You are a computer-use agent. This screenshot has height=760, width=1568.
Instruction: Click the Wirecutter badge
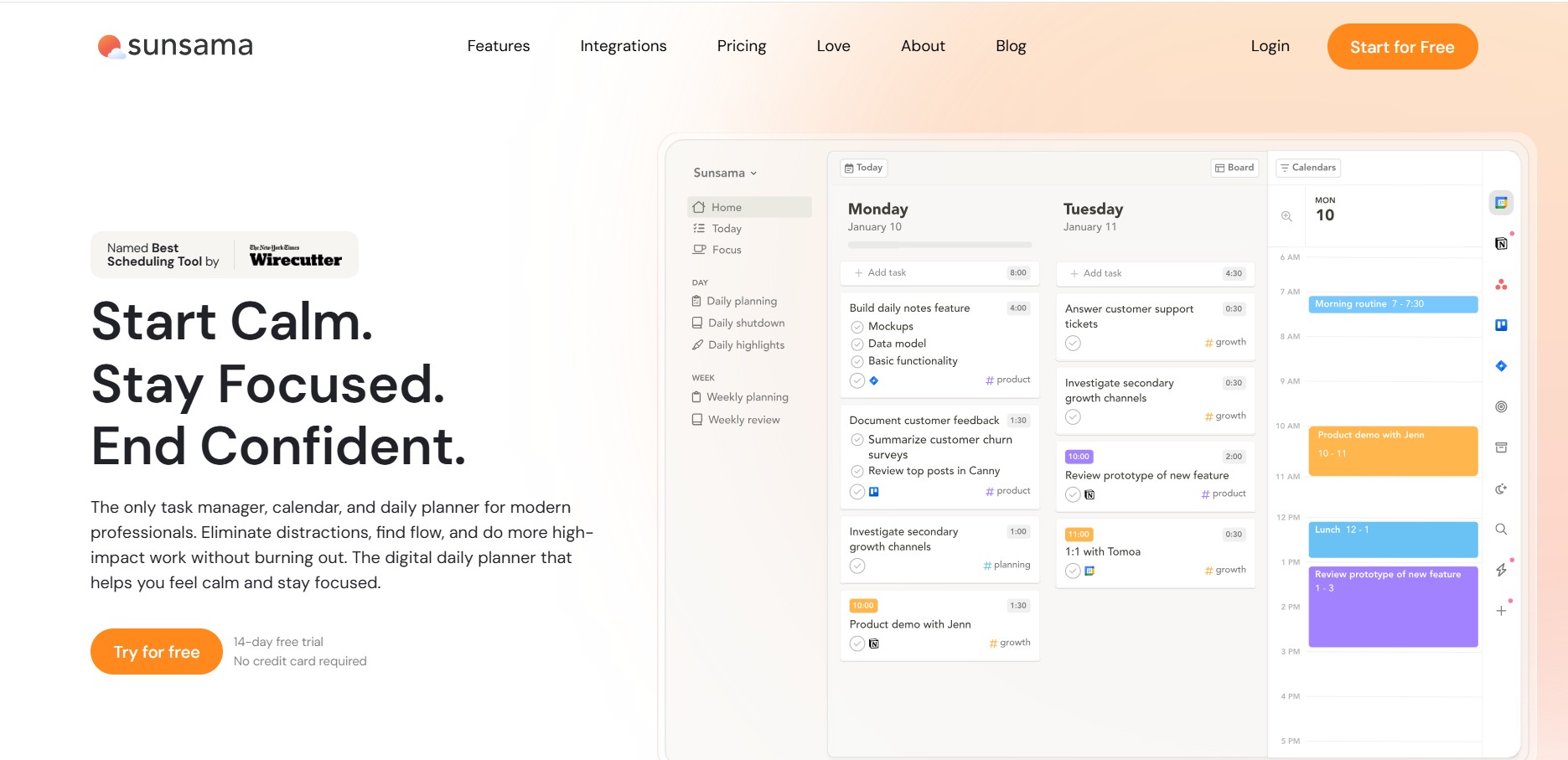[x=225, y=255]
